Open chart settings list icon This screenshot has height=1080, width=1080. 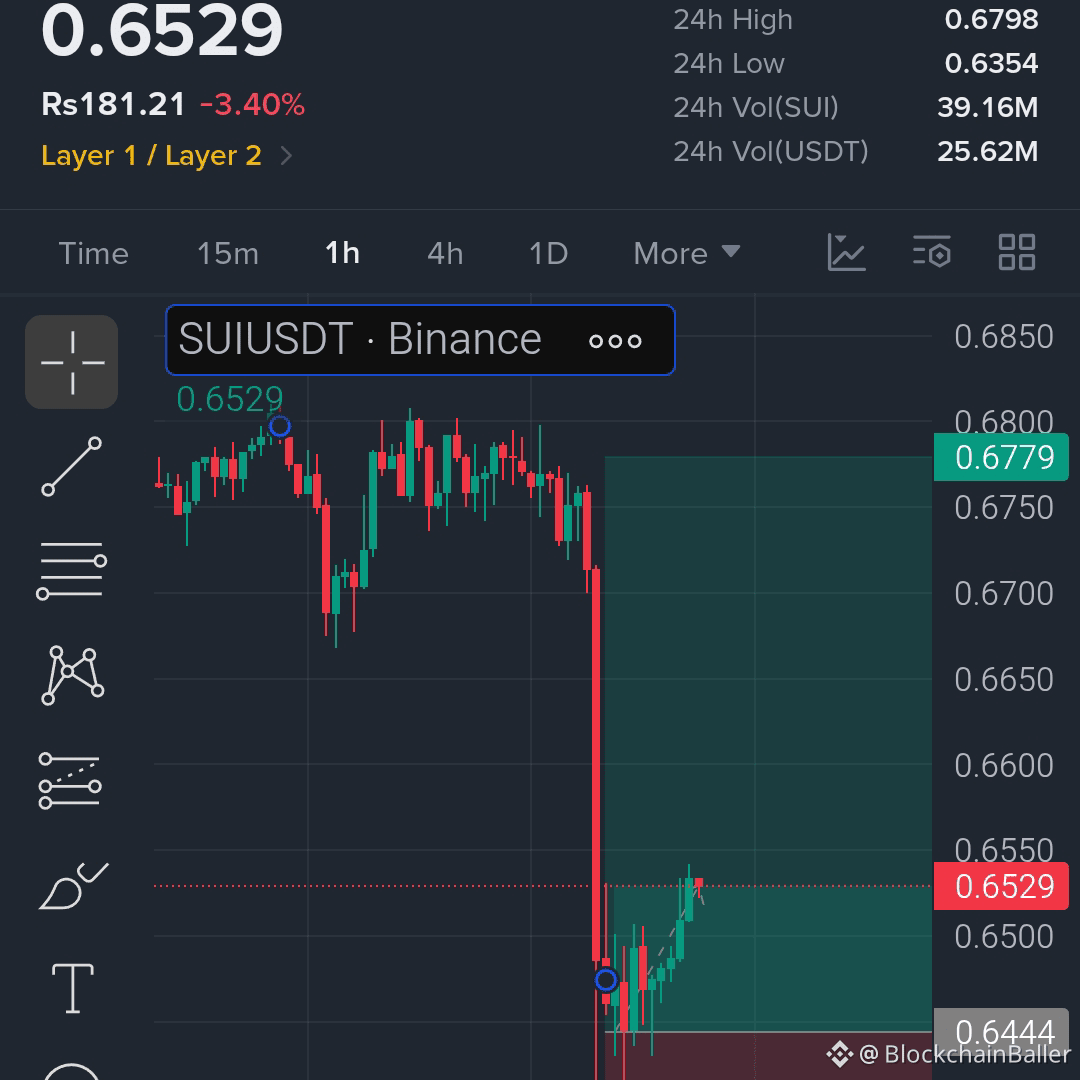click(932, 252)
